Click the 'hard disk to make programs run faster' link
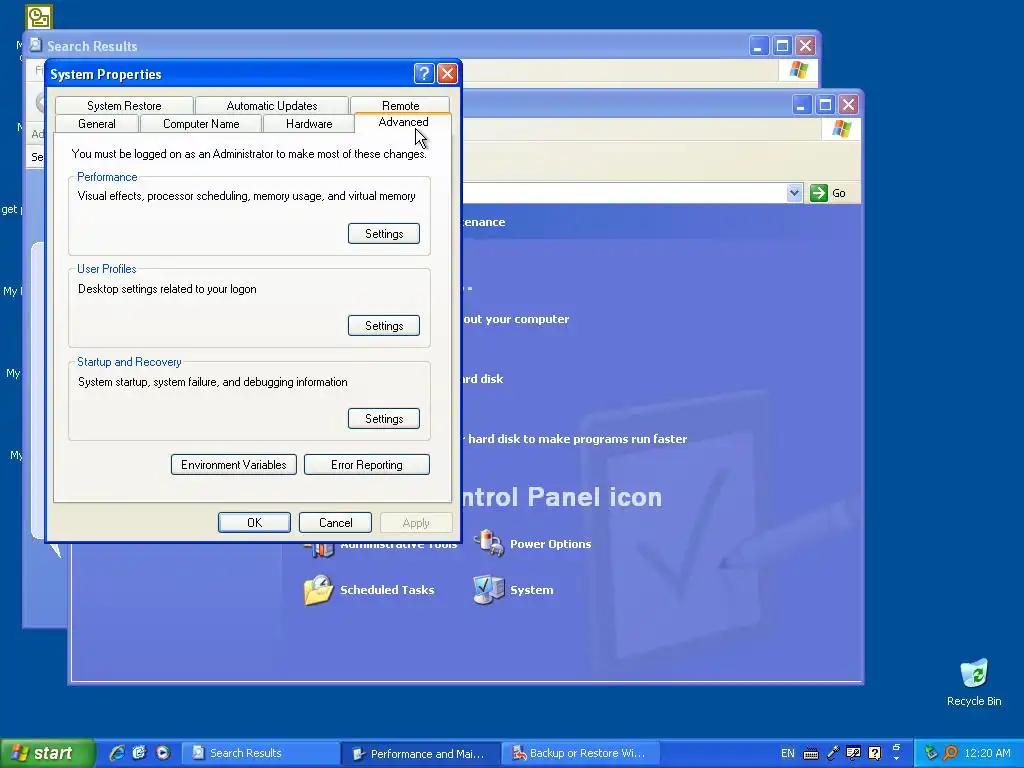 tap(577, 439)
